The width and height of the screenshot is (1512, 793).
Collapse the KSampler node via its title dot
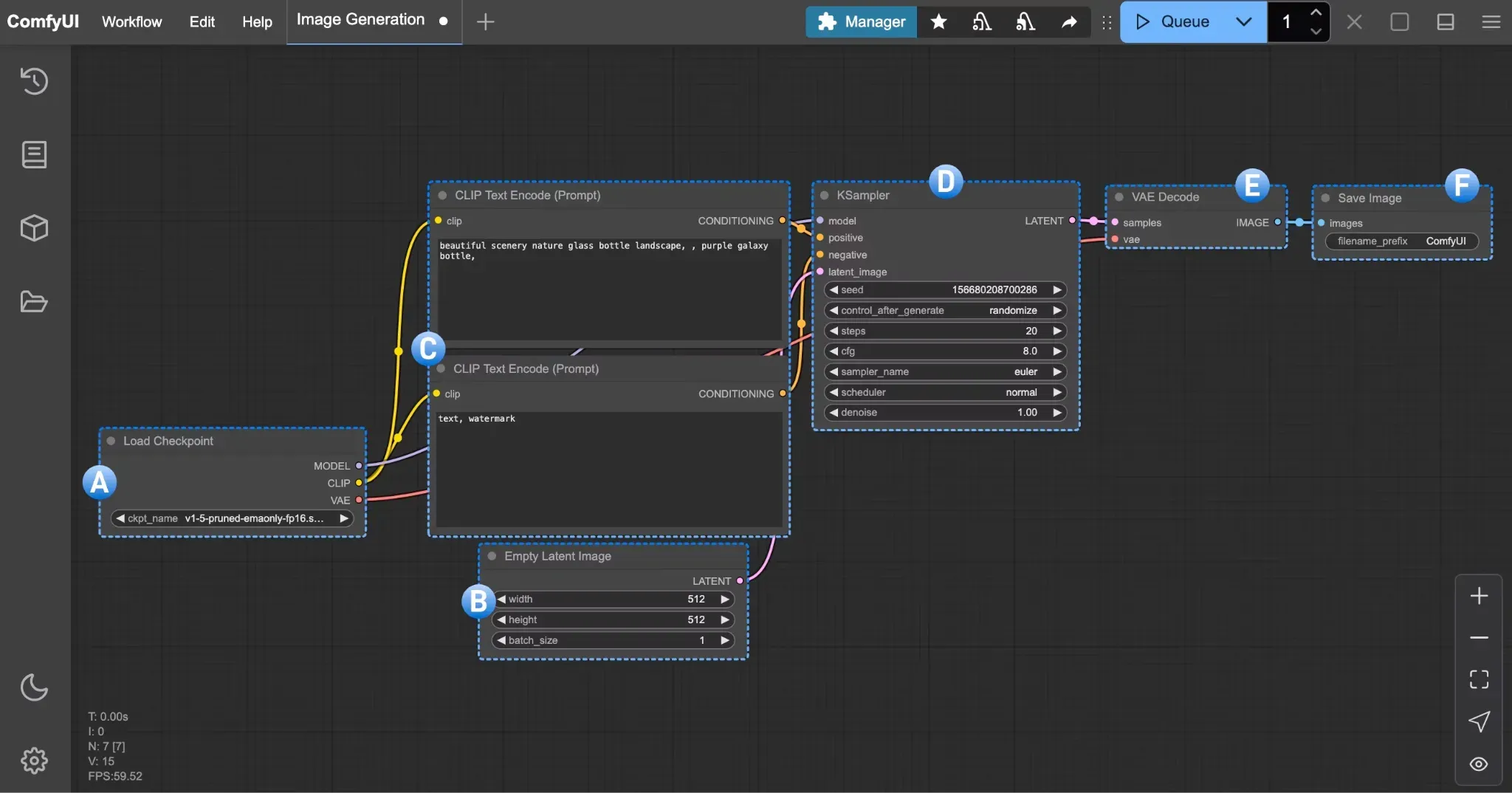click(825, 195)
